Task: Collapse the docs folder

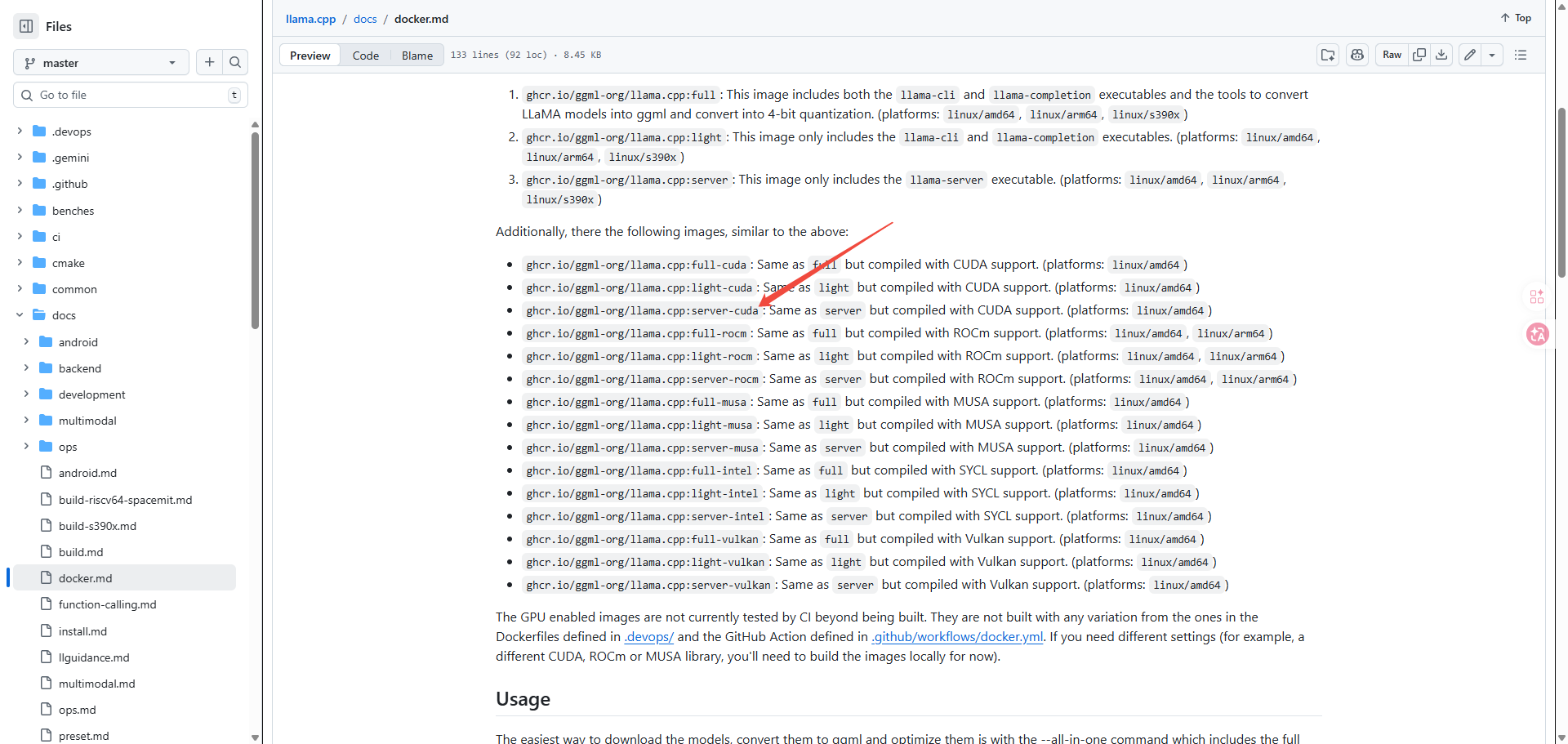Action: point(20,314)
